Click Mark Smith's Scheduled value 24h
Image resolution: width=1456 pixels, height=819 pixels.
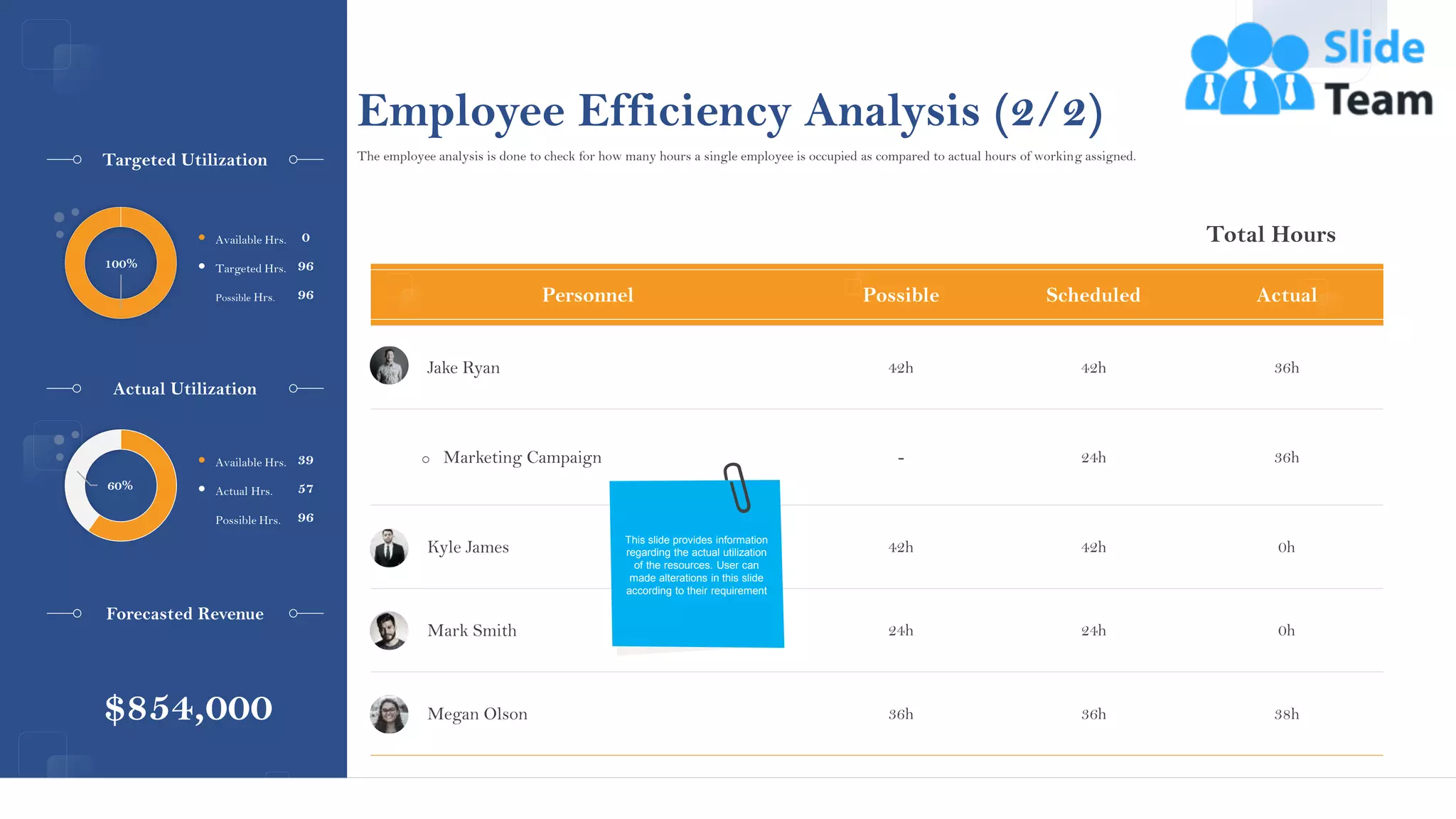click(x=1093, y=631)
